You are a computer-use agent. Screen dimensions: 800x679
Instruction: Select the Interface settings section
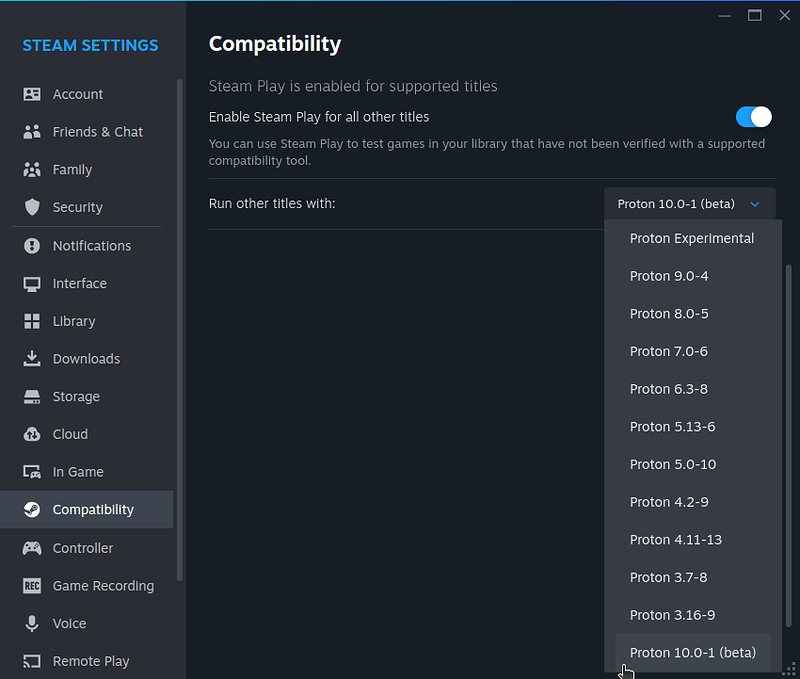coord(87,284)
